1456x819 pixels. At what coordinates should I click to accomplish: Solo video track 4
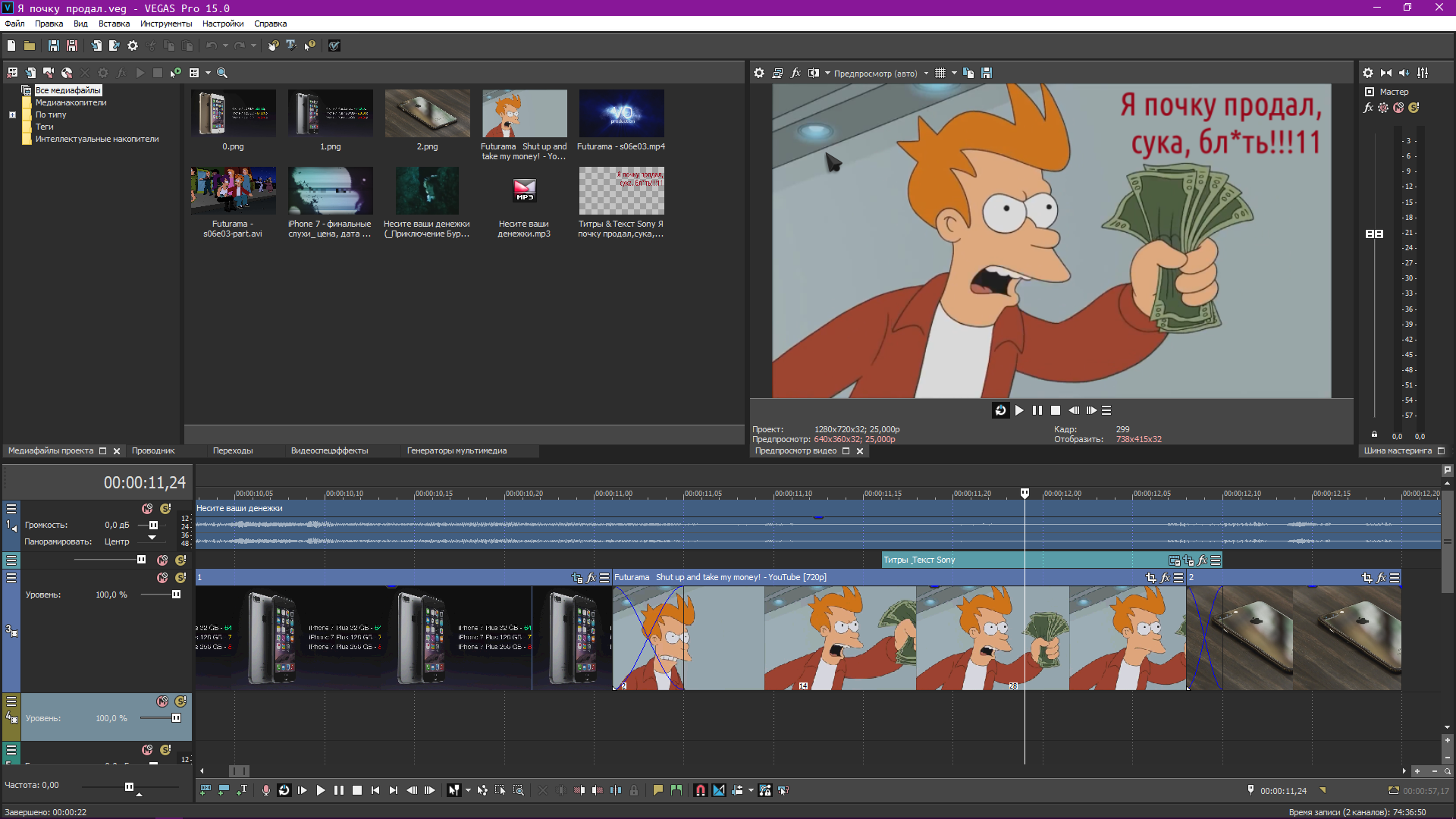180,701
